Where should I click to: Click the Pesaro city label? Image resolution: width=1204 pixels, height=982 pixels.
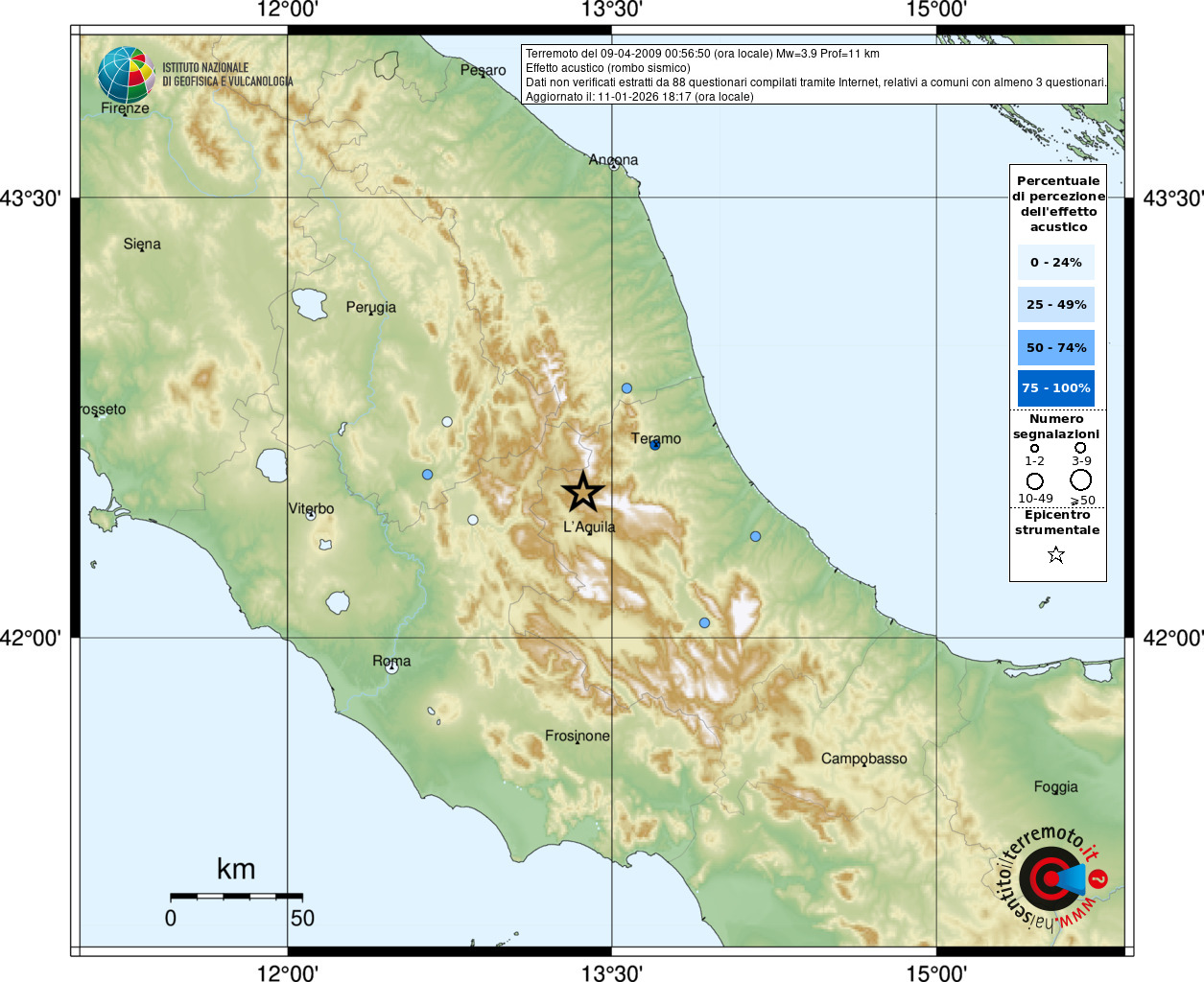click(483, 70)
